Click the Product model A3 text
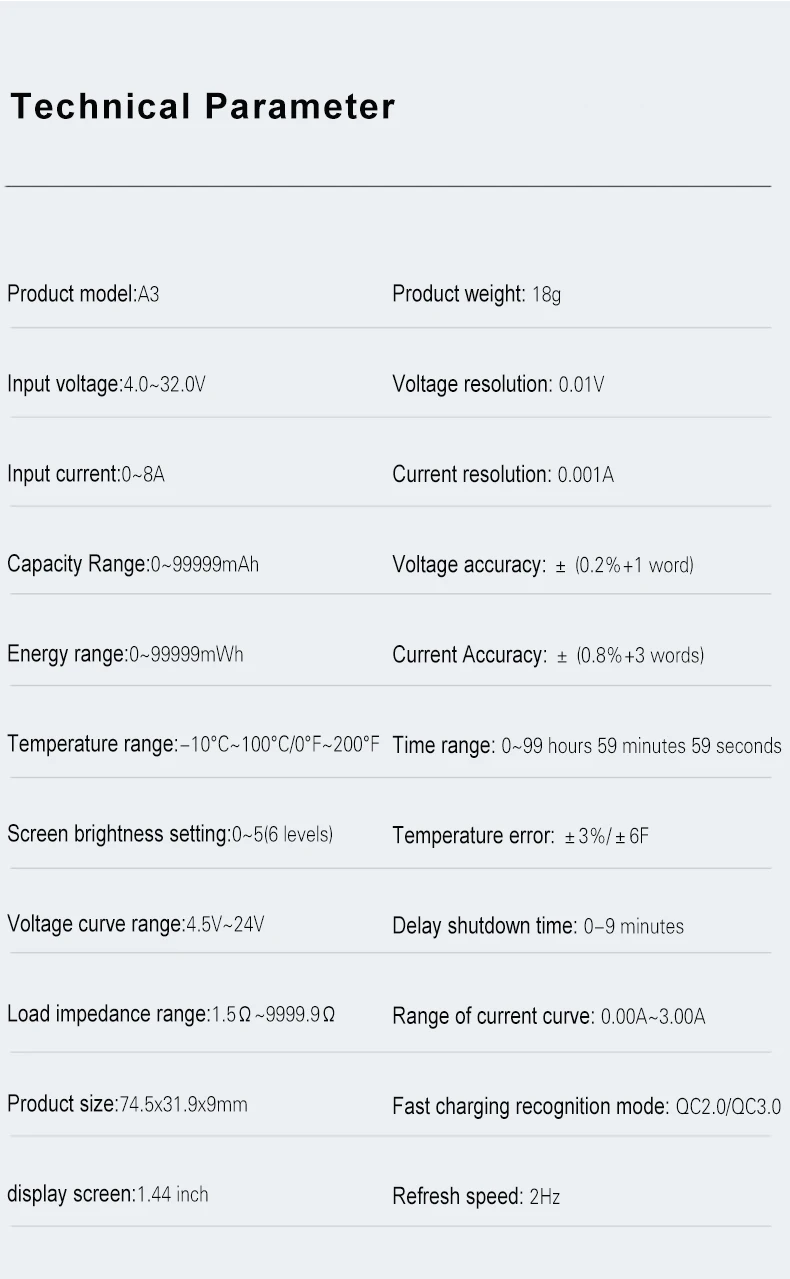Image resolution: width=790 pixels, height=1279 pixels. click(83, 294)
